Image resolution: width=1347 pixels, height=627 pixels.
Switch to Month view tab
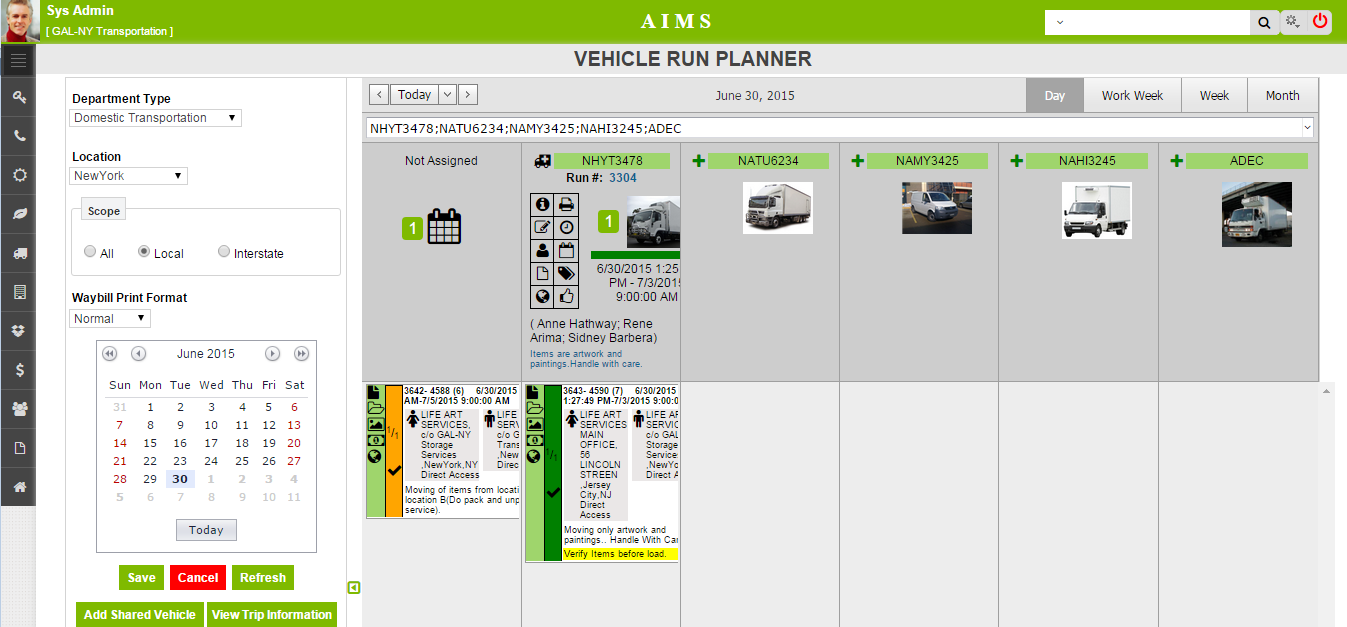point(1282,95)
